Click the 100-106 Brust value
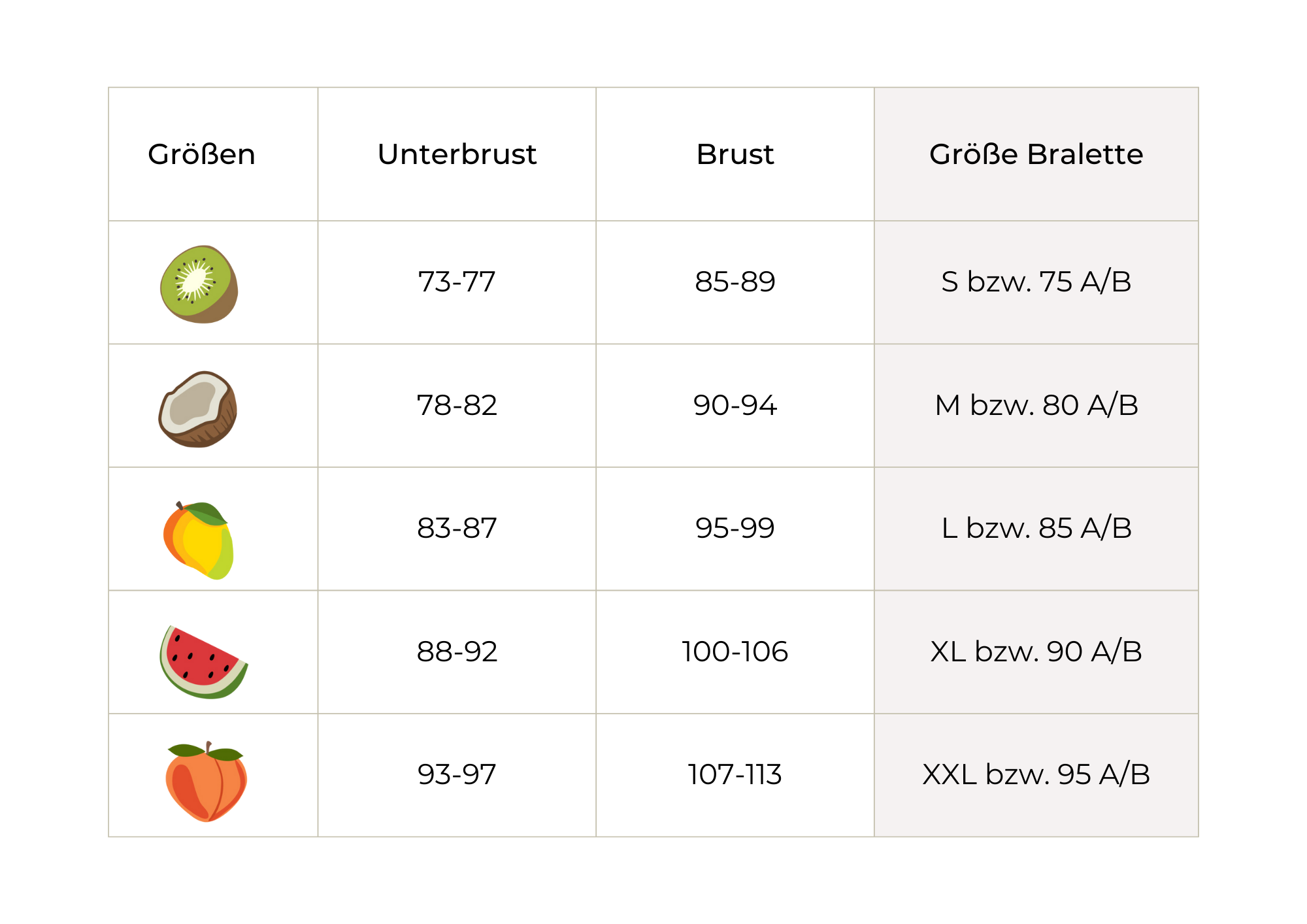The height and width of the screenshot is (924, 1307). tap(735, 652)
